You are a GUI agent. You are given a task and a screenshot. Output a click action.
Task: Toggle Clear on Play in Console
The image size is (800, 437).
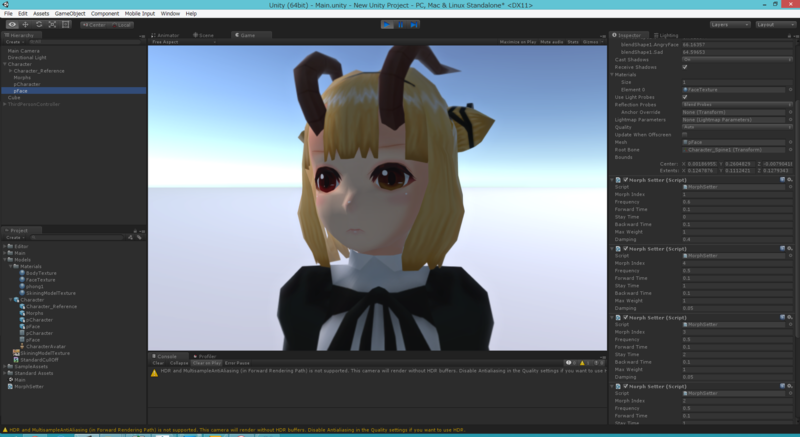point(207,363)
